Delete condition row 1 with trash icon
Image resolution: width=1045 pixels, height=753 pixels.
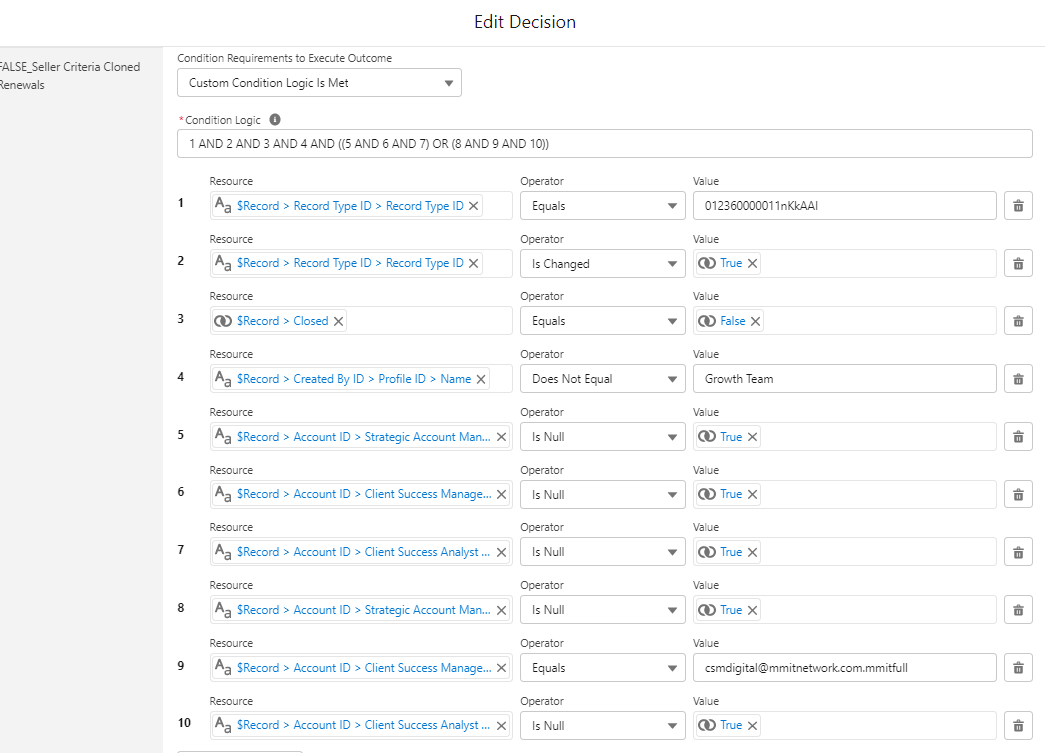pyautogui.click(x=1018, y=206)
